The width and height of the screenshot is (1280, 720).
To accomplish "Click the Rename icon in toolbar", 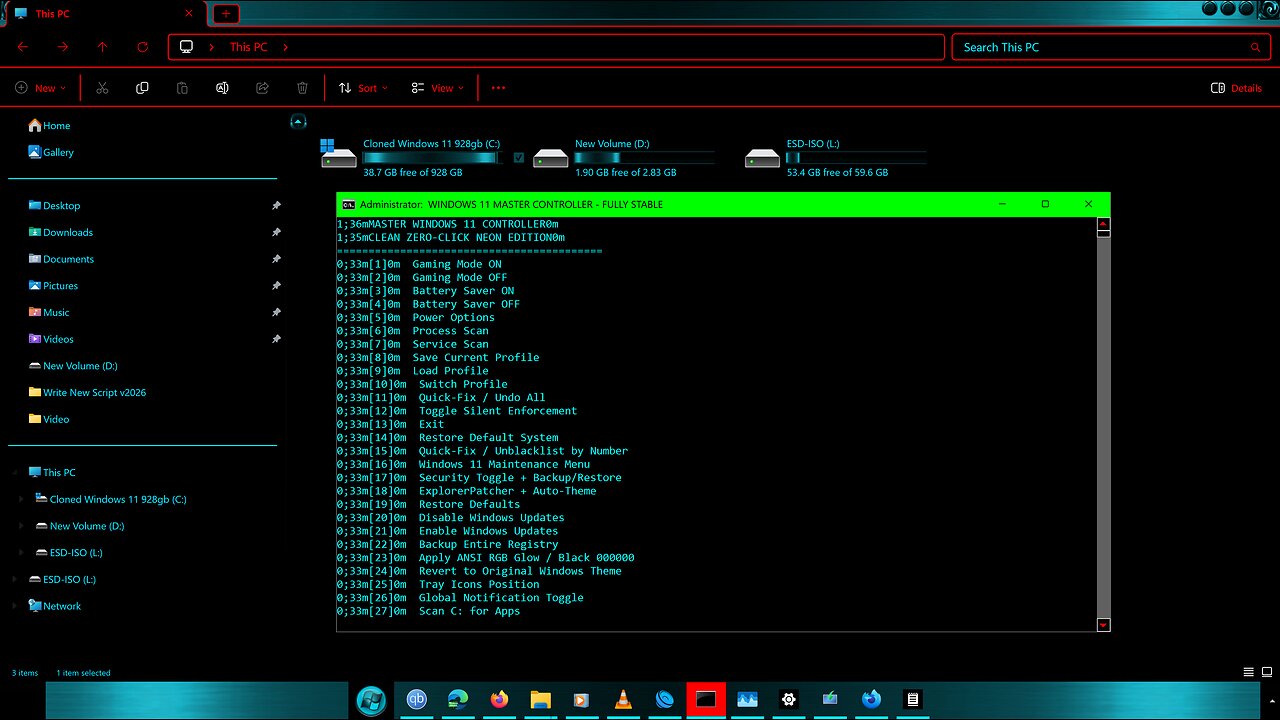I will tap(222, 88).
